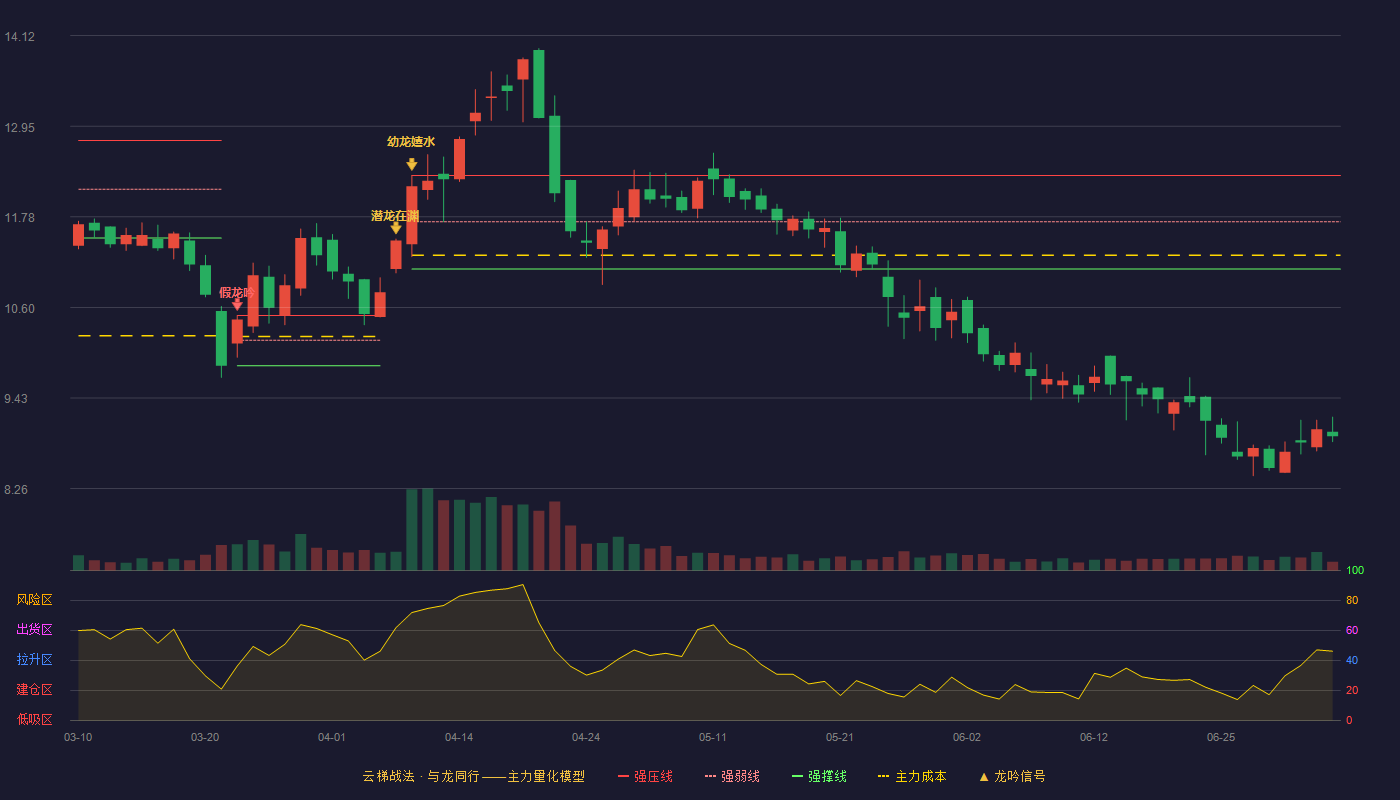
Task: Toggle the 龙吟信号 legend item
Action: [1012, 776]
